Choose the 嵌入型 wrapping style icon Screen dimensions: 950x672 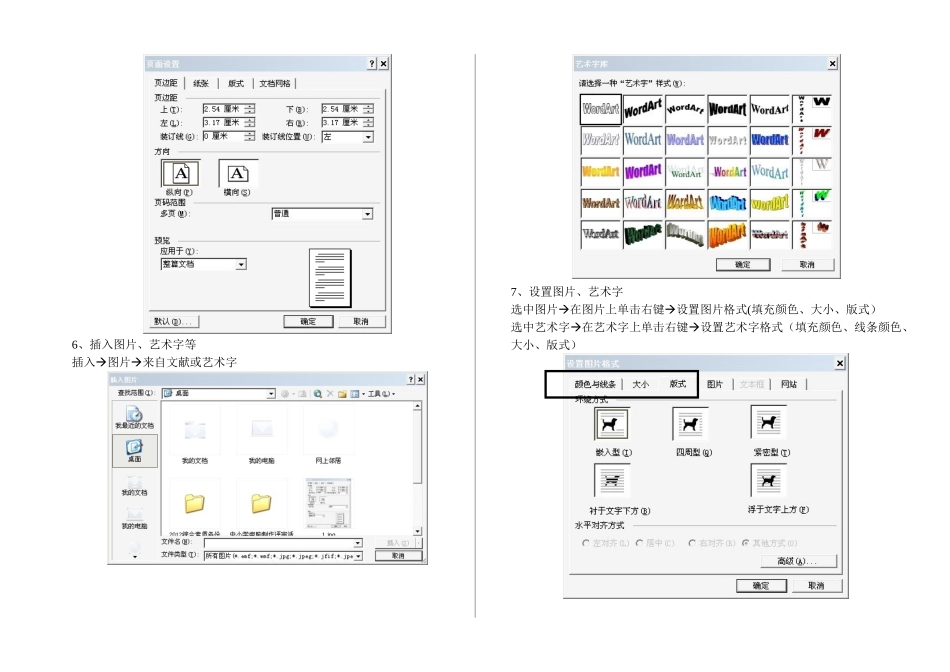[x=611, y=423]
